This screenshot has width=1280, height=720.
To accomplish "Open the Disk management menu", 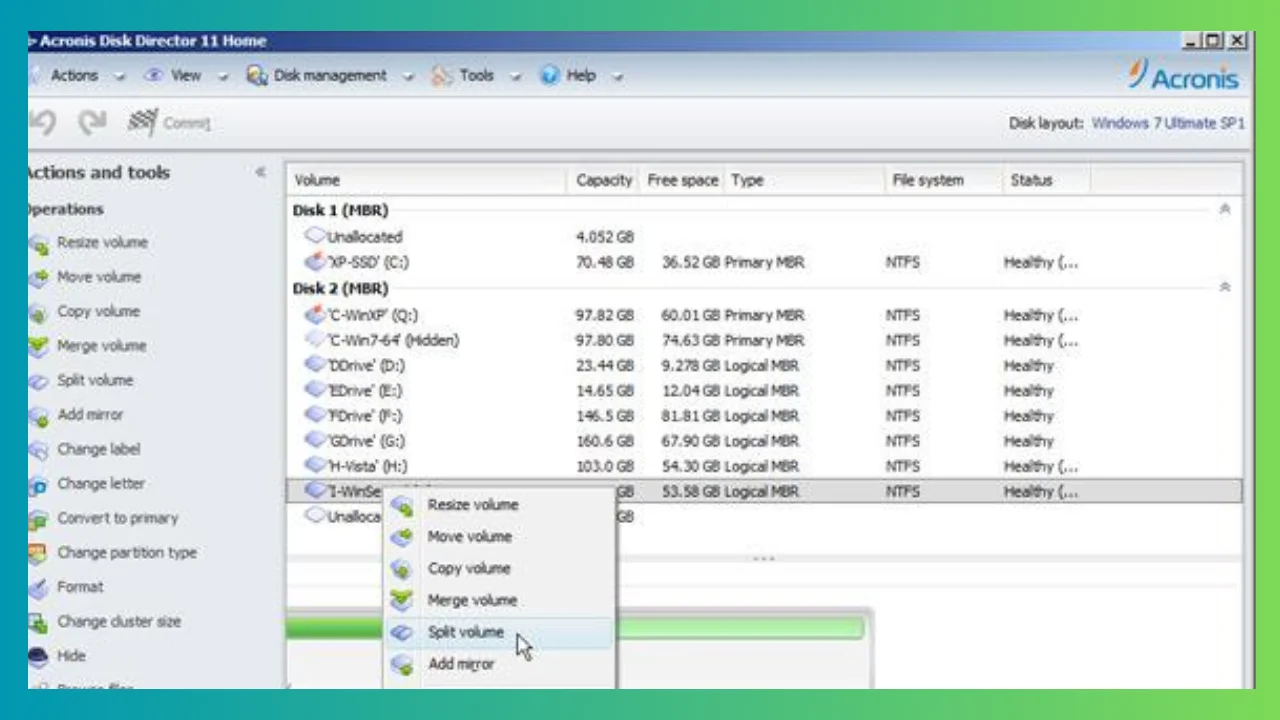I will click(x=330, y=76).
